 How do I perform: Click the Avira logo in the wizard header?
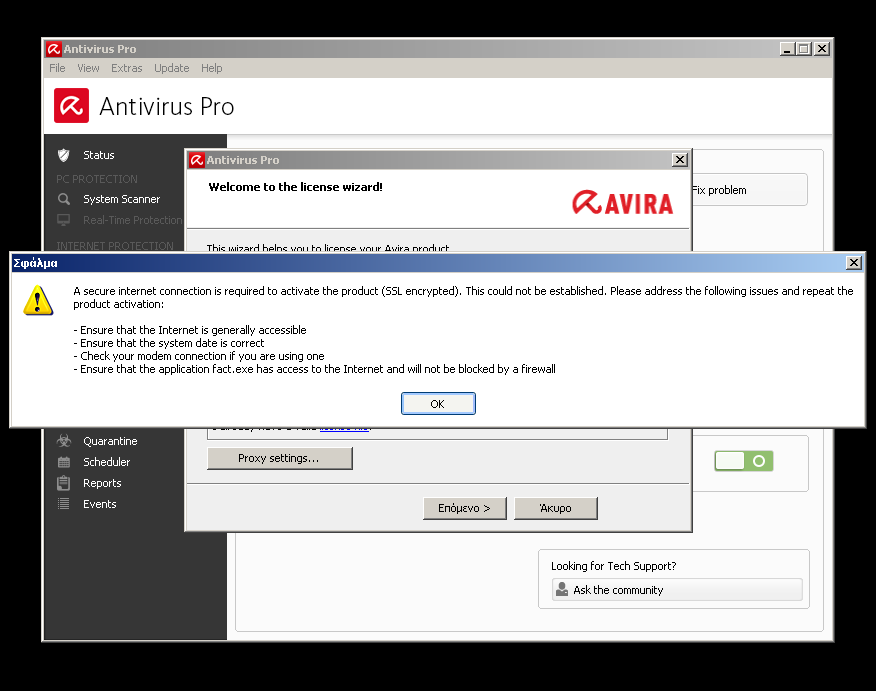click(622, 203)
